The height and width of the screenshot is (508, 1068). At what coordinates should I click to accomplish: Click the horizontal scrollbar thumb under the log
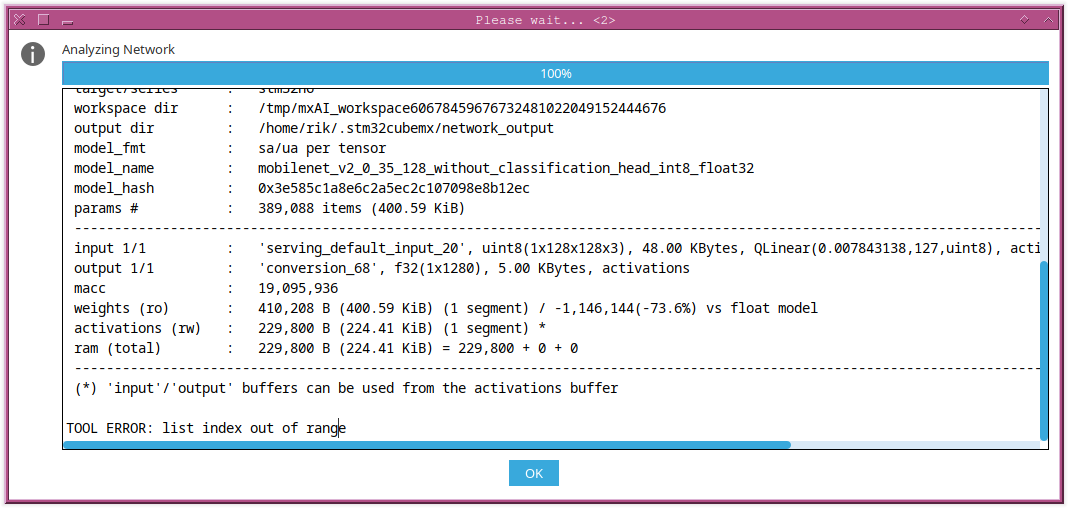pos(427,445)
